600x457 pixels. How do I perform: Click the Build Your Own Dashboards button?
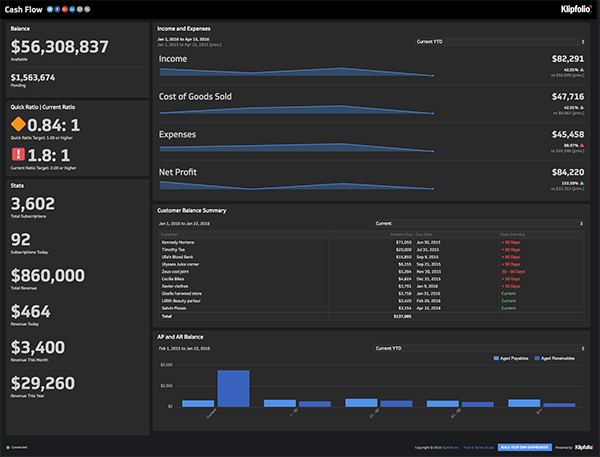(x=525, y=447)
